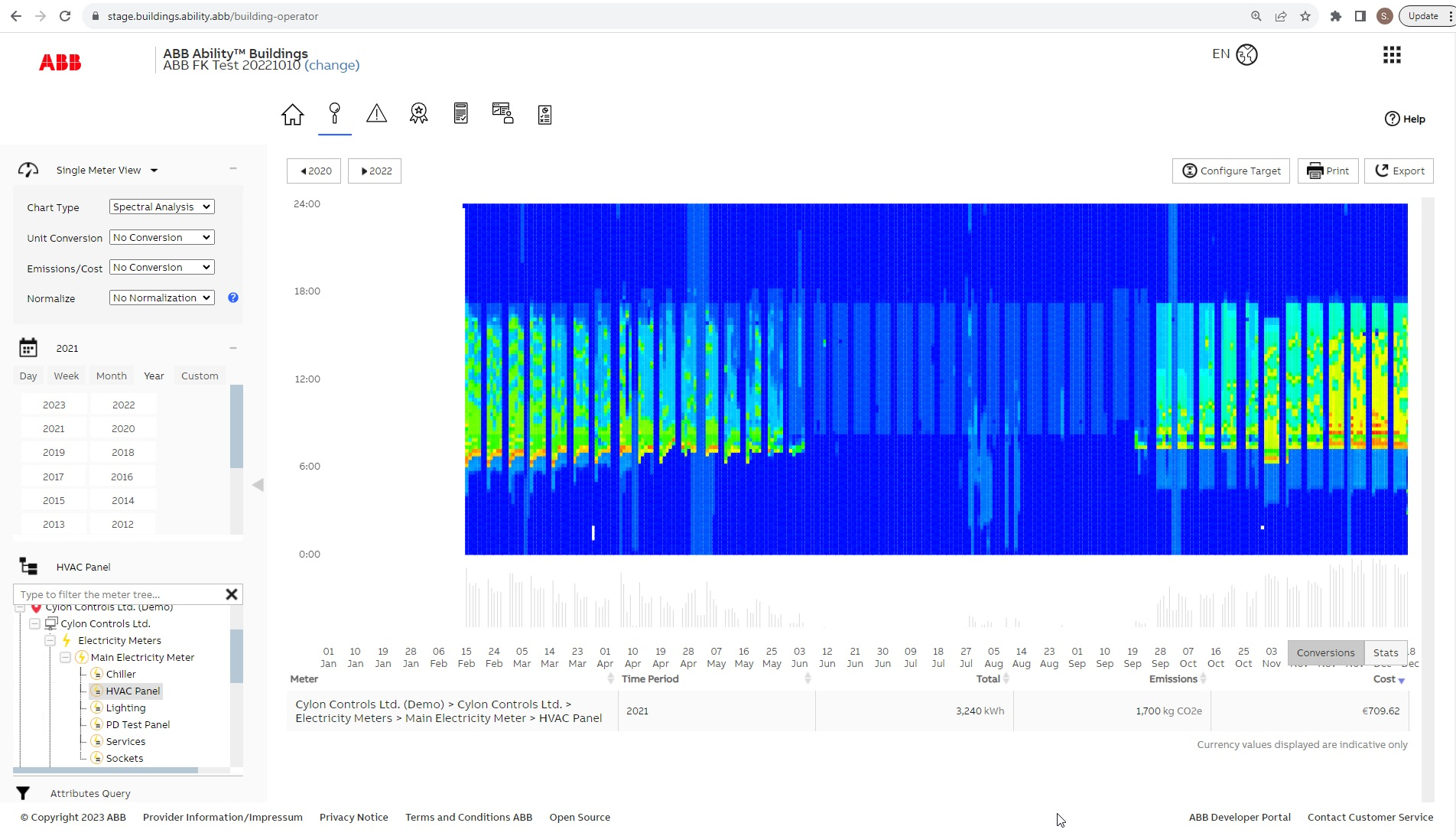Click the meter tree filter input field

coord(115,594)
